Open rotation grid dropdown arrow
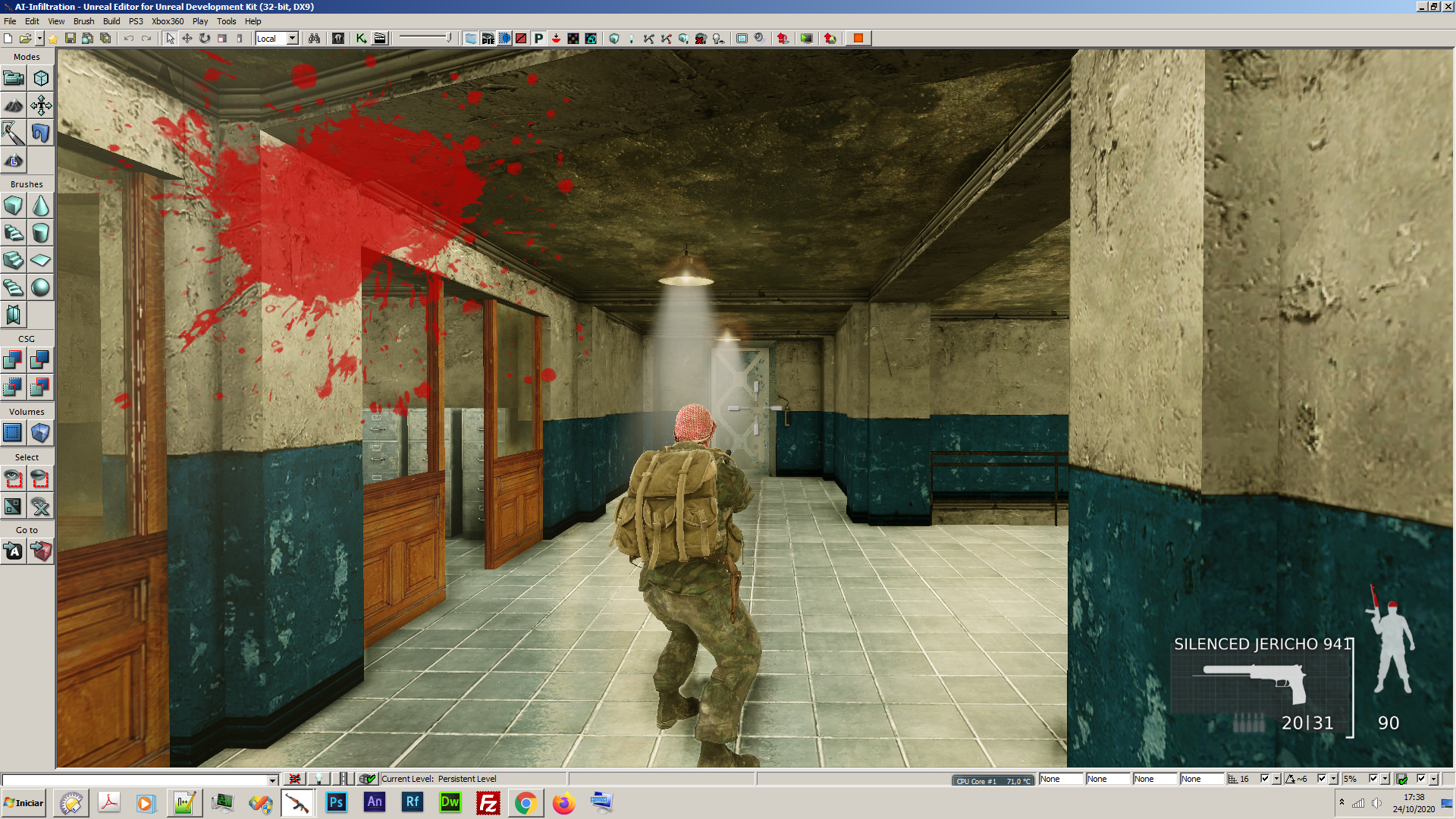The width and height of the screenshot is (1456, 819). (x=1334, y=779)
